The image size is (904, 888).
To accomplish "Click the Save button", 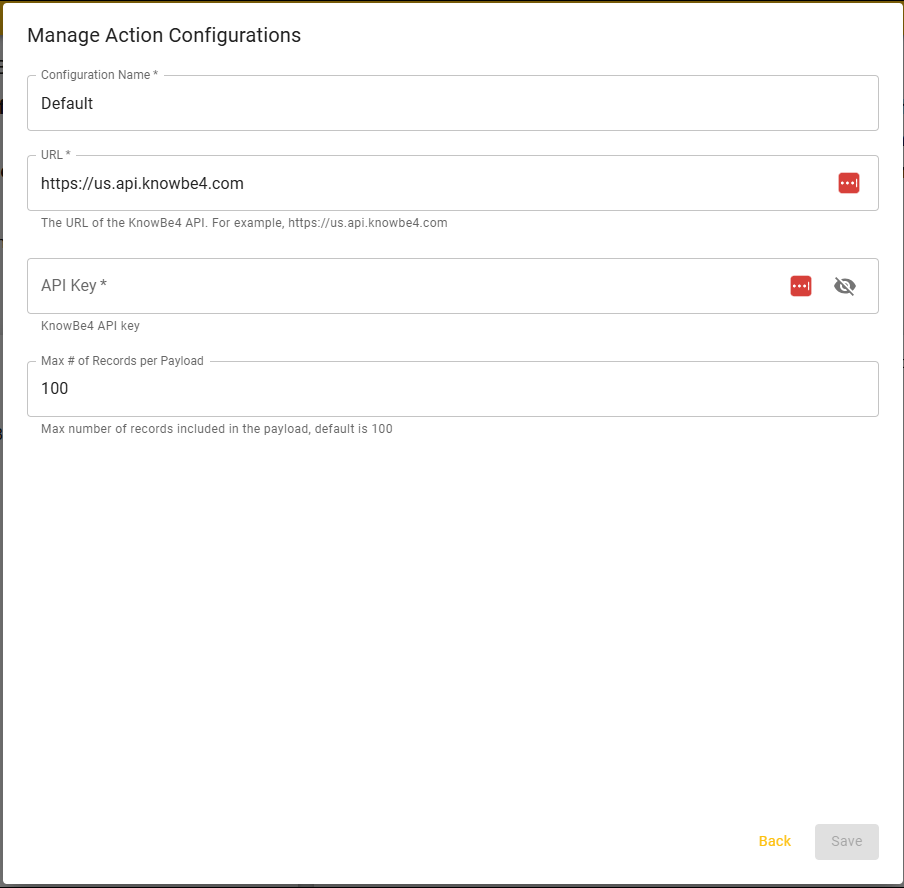I will pos(846,841).
